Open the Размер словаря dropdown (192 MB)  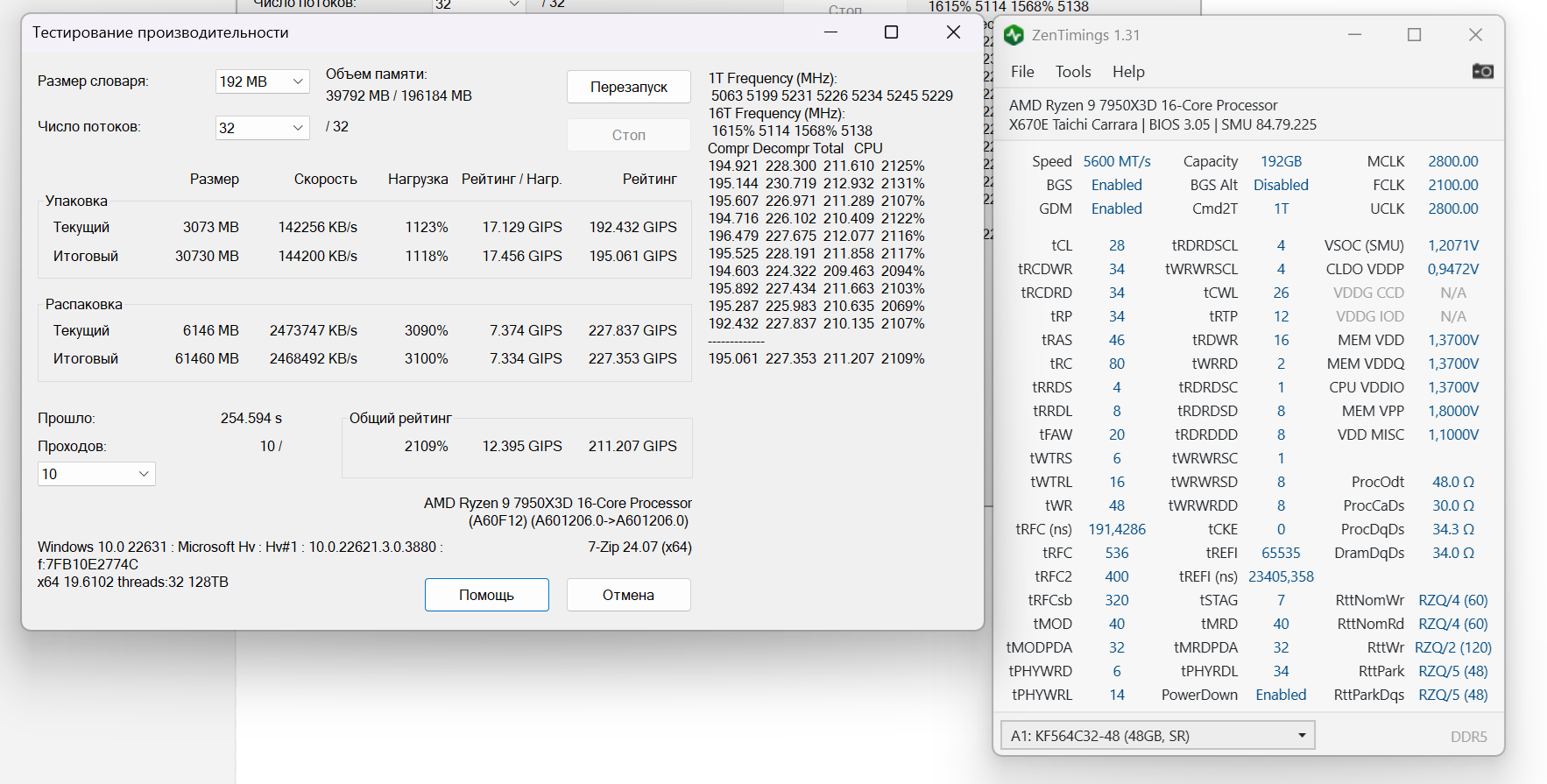click(262, 81)
